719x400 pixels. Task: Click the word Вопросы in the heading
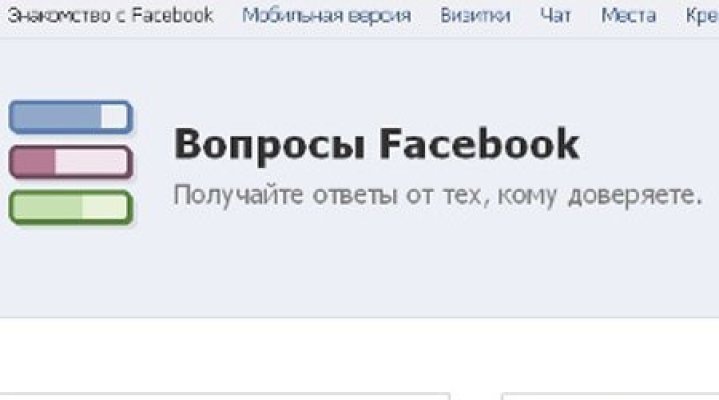[x=270, y=145]
